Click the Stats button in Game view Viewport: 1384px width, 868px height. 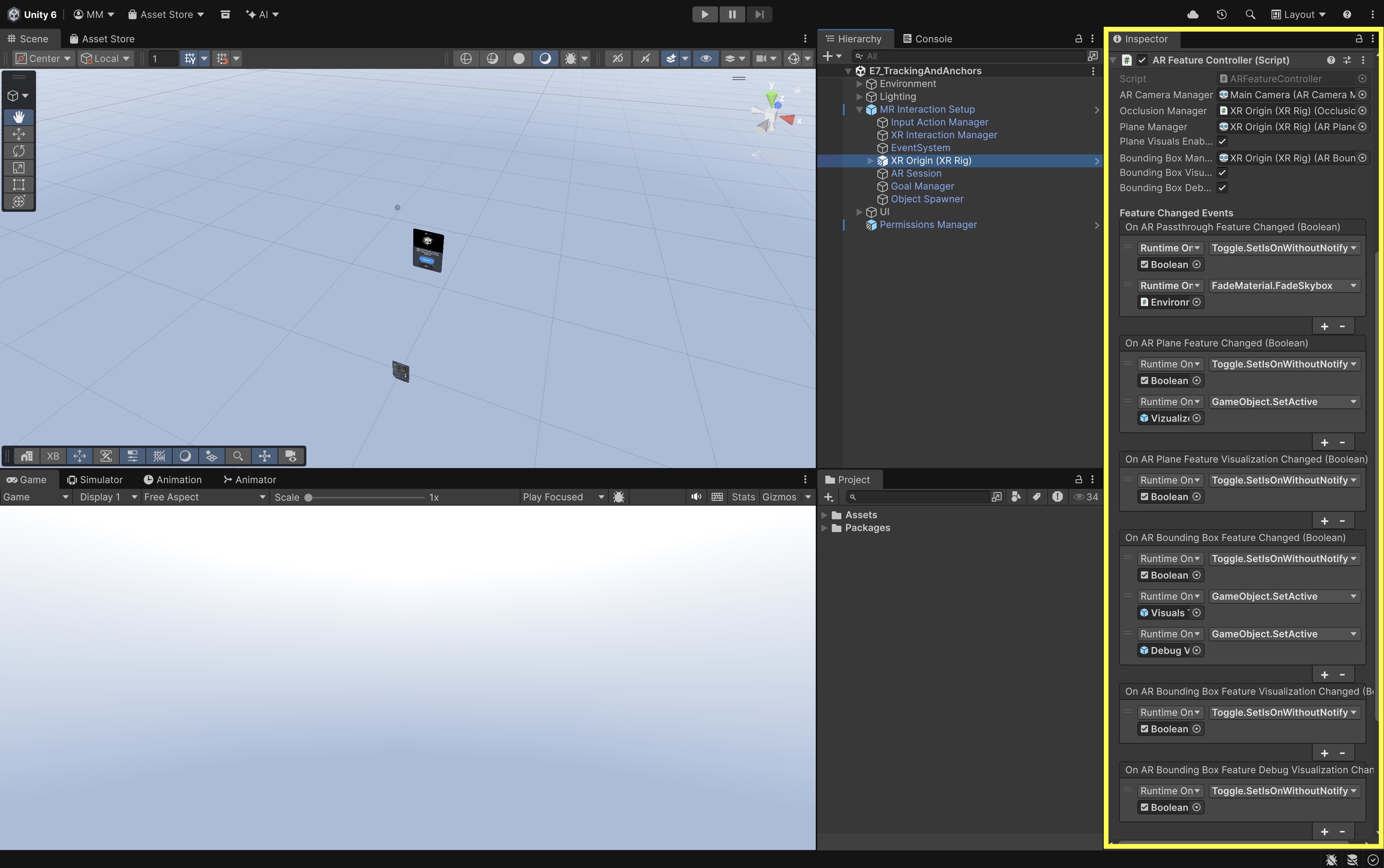[743, 497]
